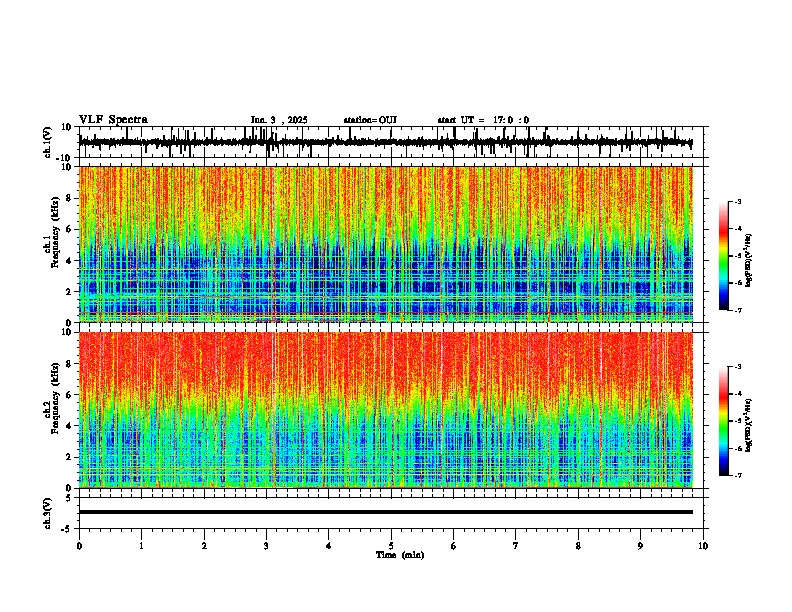Click the ch.1 frequency spectrogram panel
The width and height of the screenshot is (792, 612).
coord(386,244)
